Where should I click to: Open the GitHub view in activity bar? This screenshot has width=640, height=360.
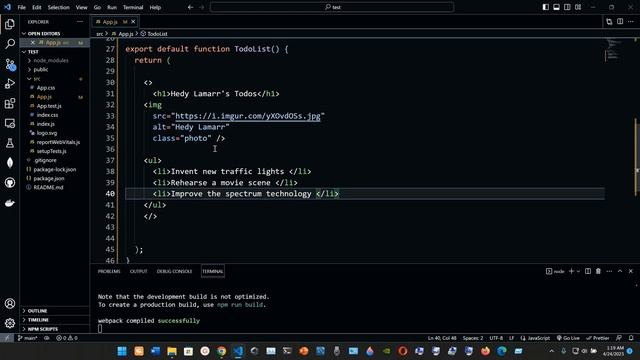pos(10,182)
